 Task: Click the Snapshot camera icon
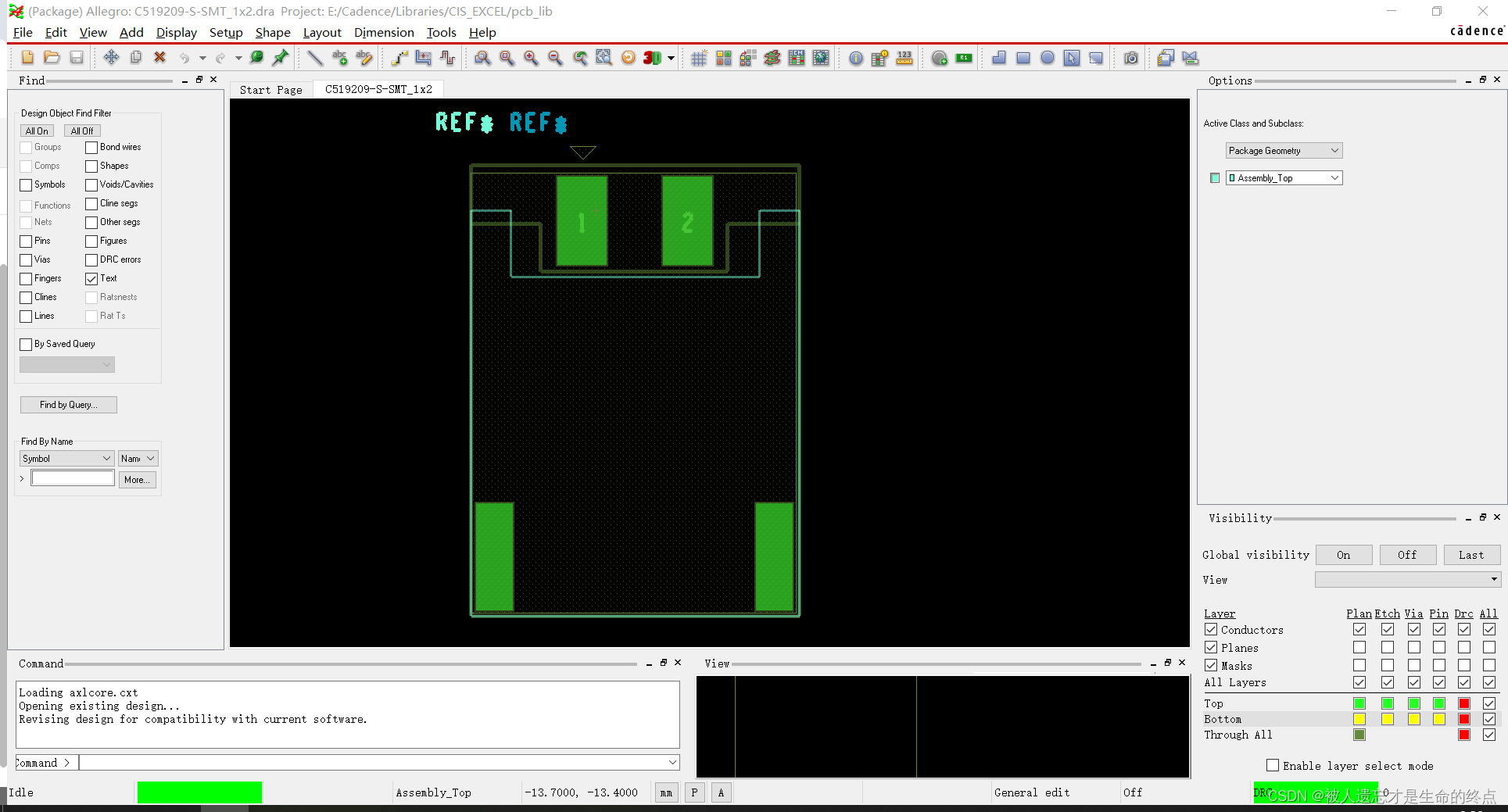[x=1130, y=58]
